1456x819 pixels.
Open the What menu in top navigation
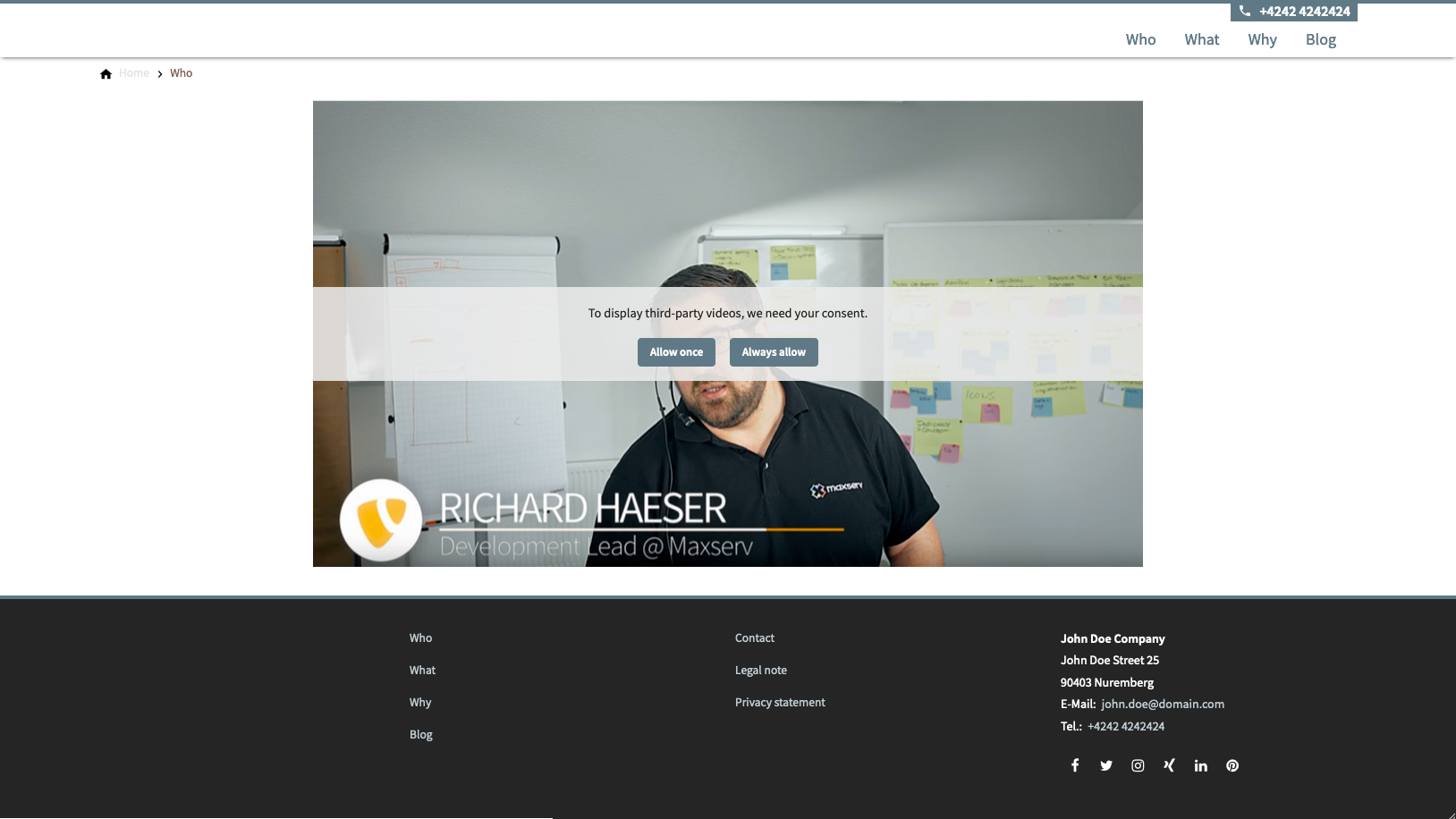point(1201,39)
